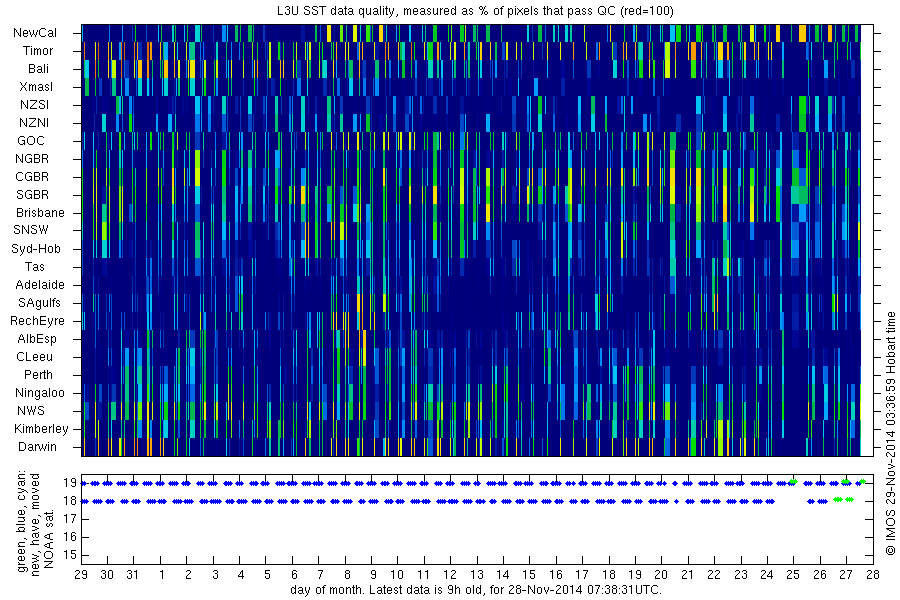Click the SGBR region label
900x600 pixels.
point(33,195)
